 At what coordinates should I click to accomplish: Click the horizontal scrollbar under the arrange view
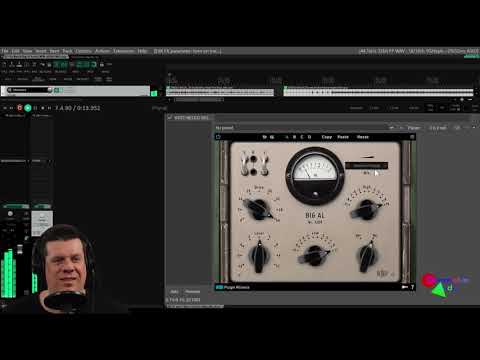199,100
